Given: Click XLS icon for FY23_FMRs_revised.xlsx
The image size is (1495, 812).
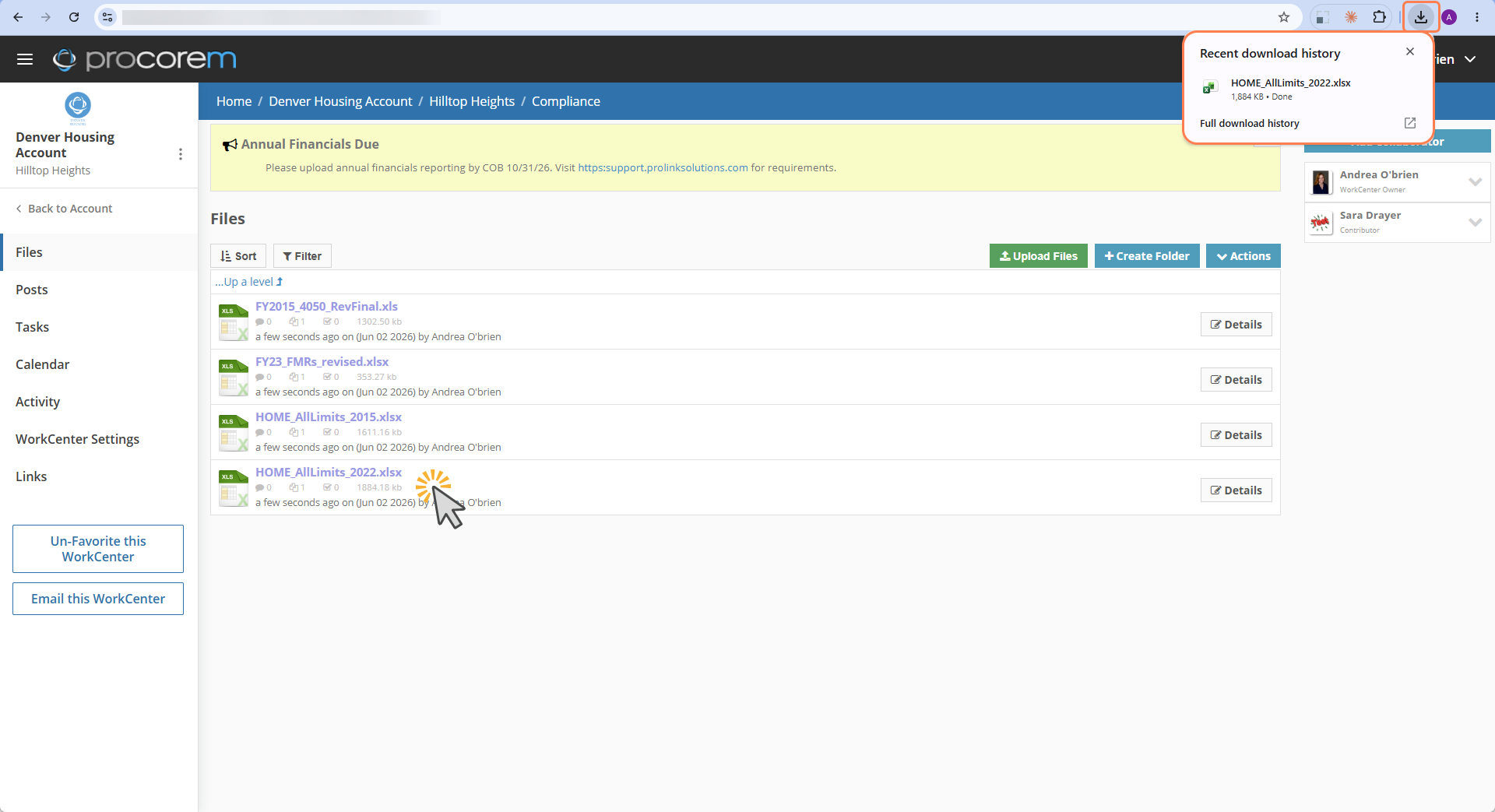Looking at the screenshot, I should [234, 378].
